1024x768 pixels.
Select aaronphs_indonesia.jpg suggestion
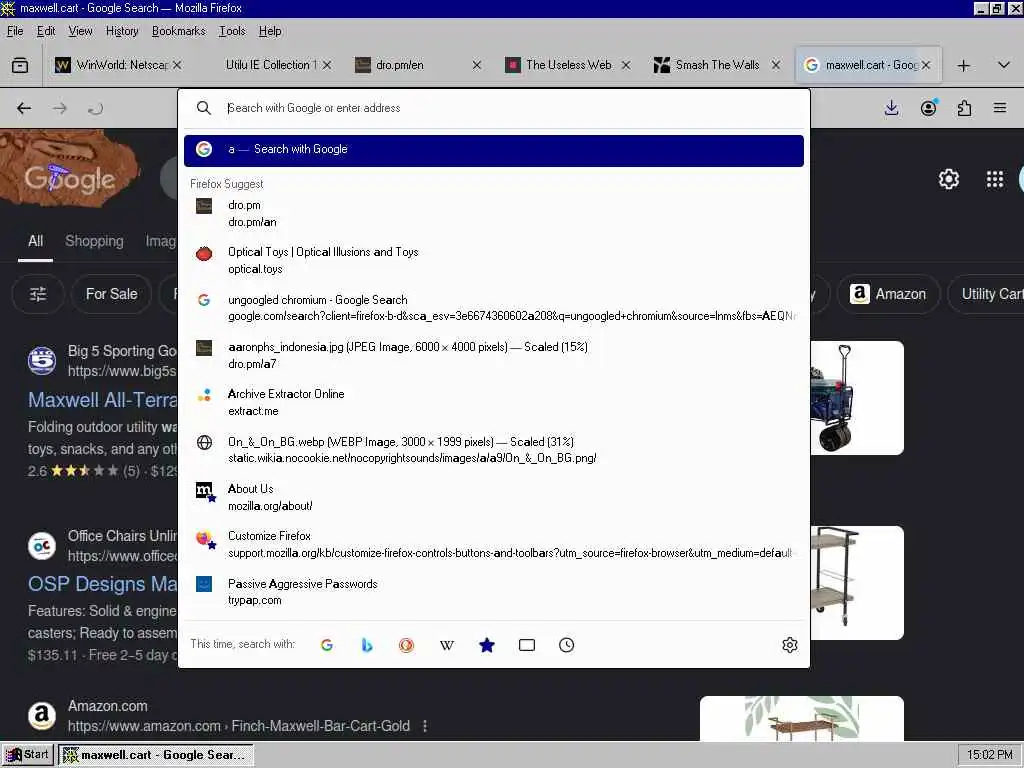494,355
